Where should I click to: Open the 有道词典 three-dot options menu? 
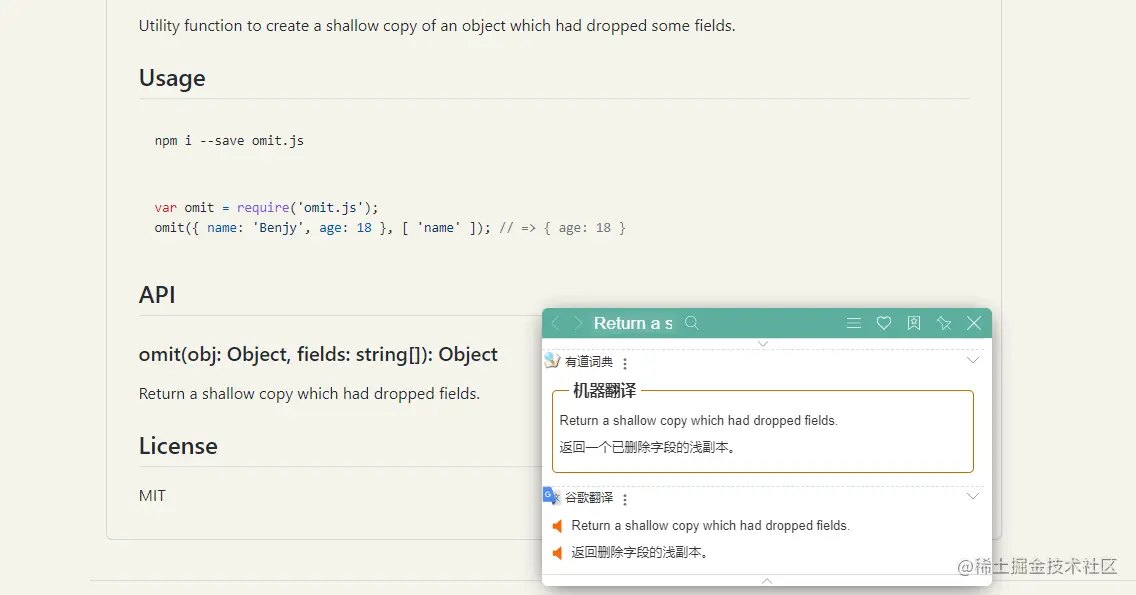click(x=625, y=363)
